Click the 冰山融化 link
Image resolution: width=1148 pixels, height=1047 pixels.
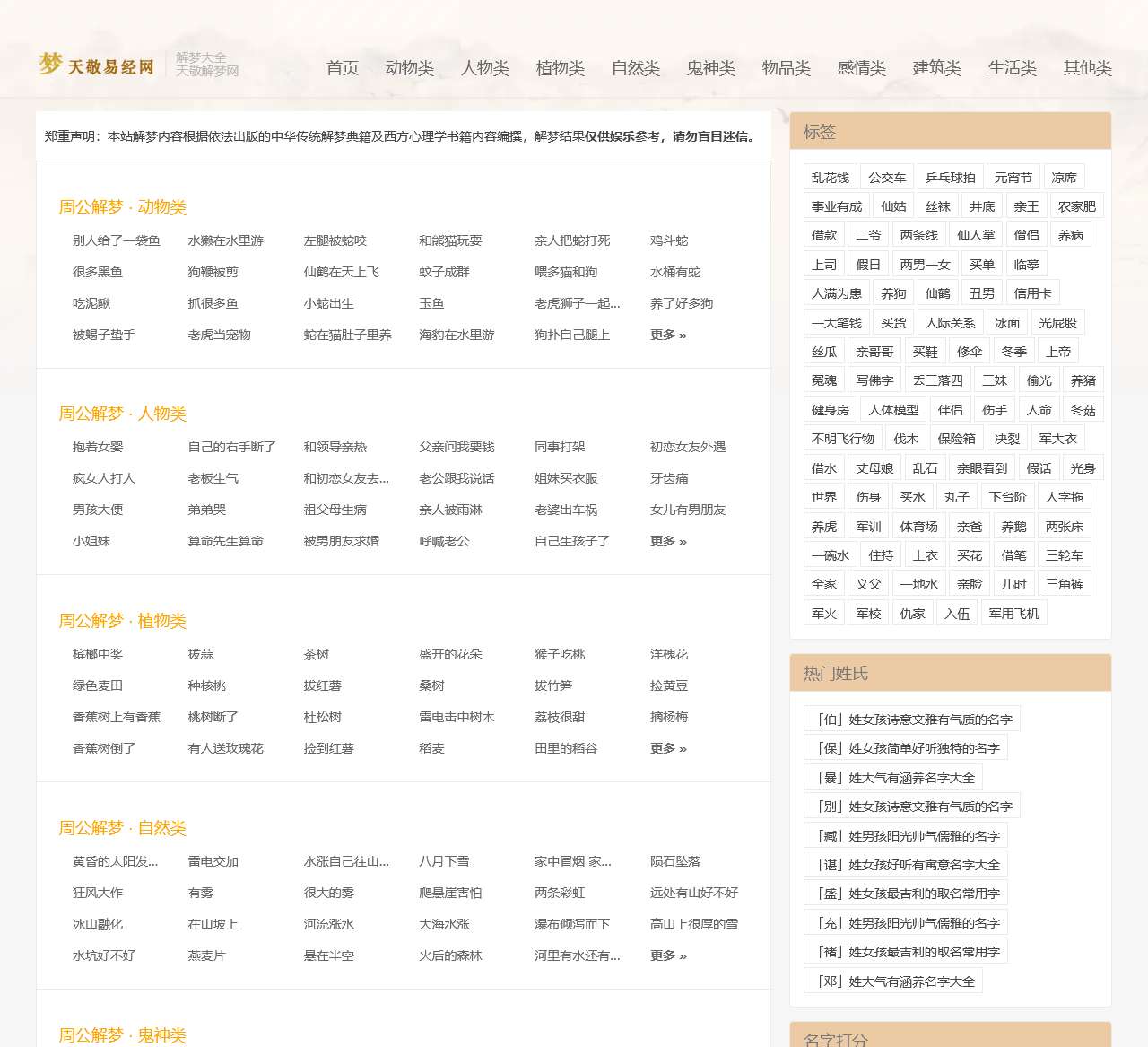click(98, 924)
